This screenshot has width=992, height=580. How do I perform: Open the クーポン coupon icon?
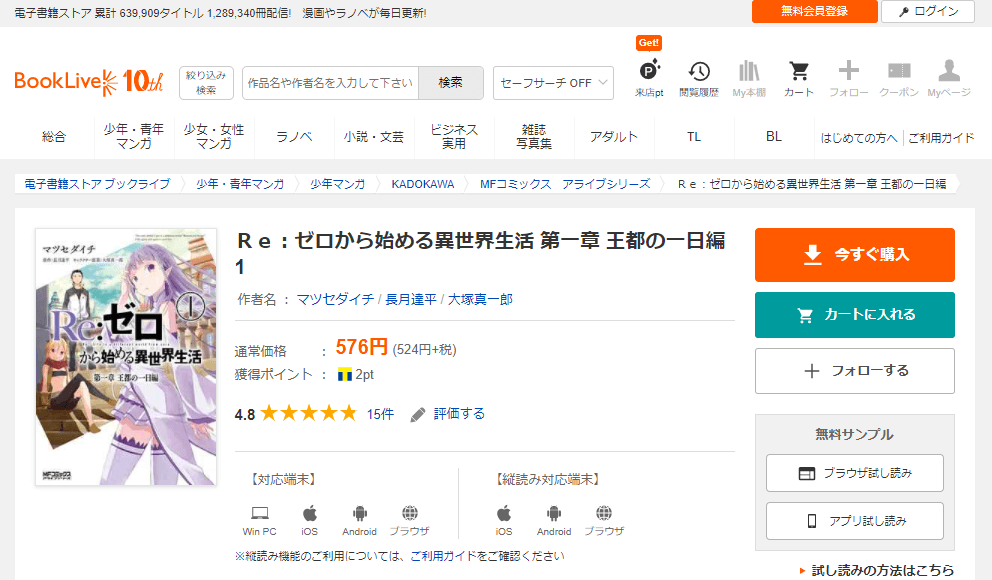pyautogui.click(x=899, y=76)
